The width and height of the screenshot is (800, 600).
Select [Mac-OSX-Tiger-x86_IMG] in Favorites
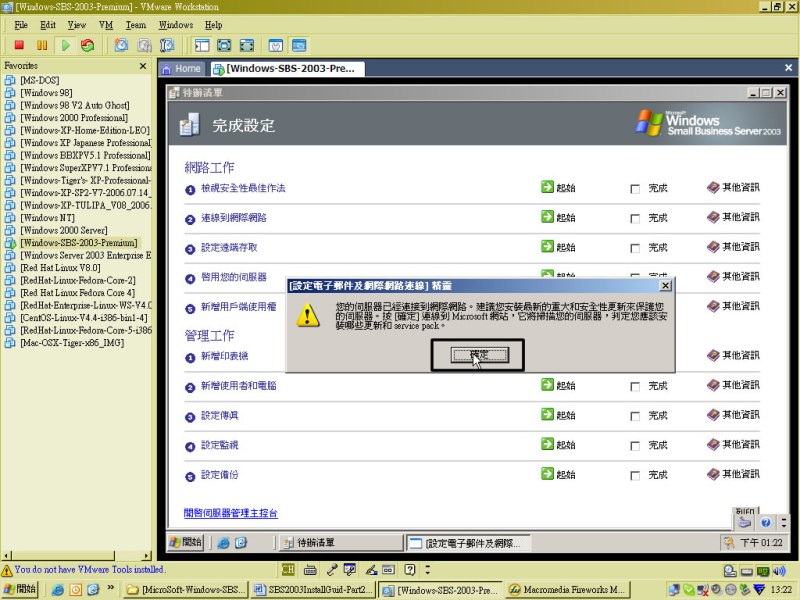tap(72, 343)
